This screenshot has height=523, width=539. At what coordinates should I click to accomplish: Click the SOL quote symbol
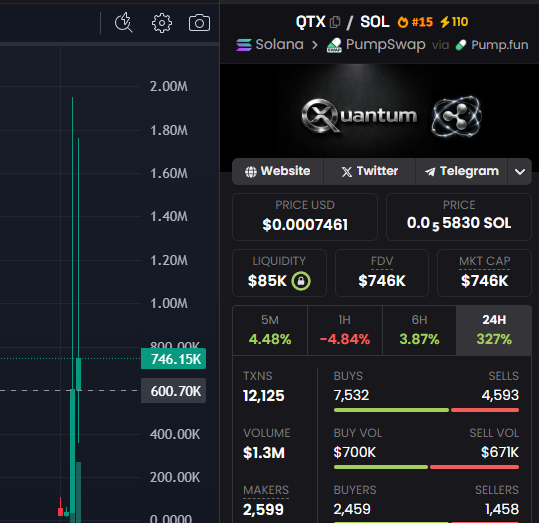(x=375, y=22)
